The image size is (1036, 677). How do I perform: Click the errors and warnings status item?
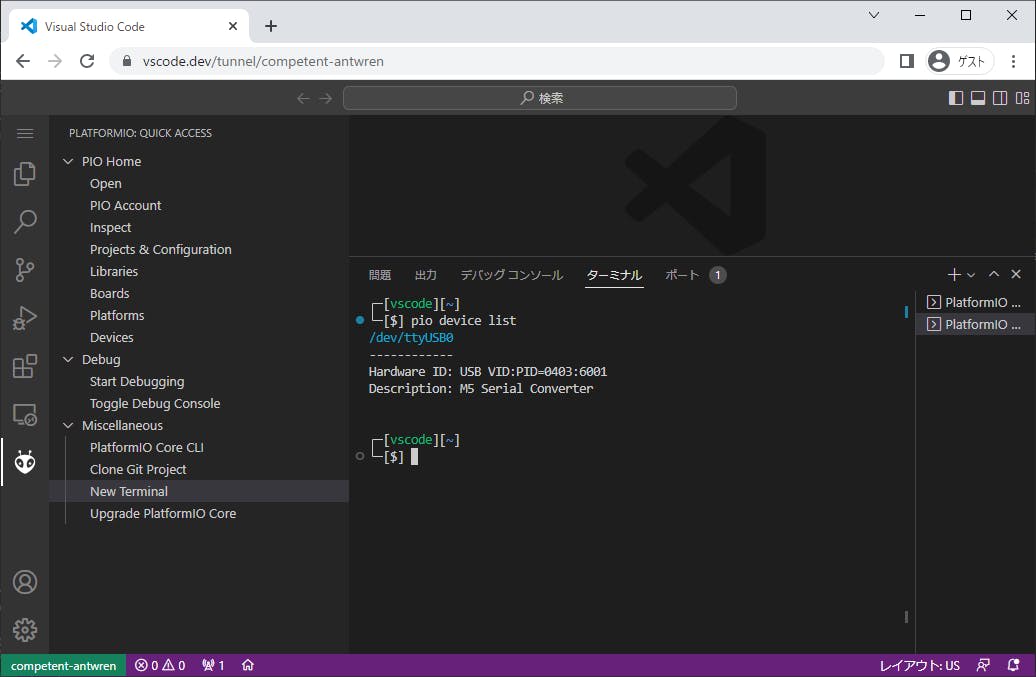160,665
